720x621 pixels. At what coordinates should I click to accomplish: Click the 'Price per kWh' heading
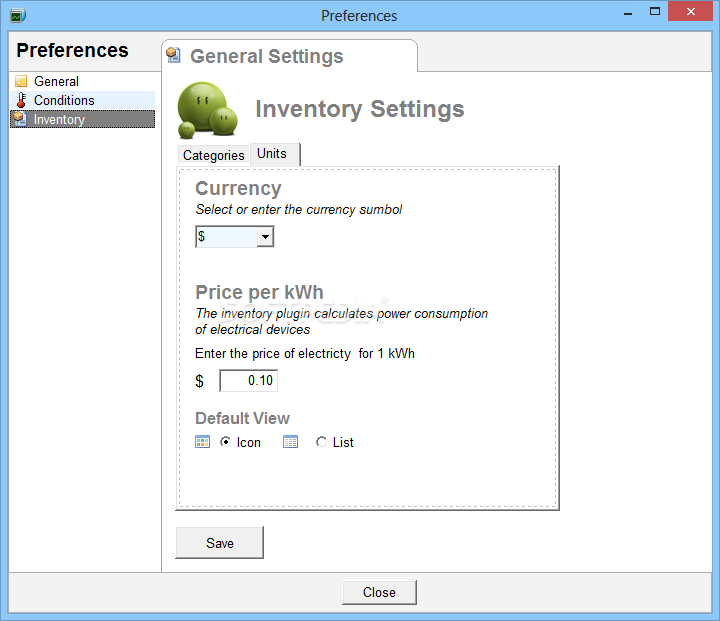click(259, 292)
